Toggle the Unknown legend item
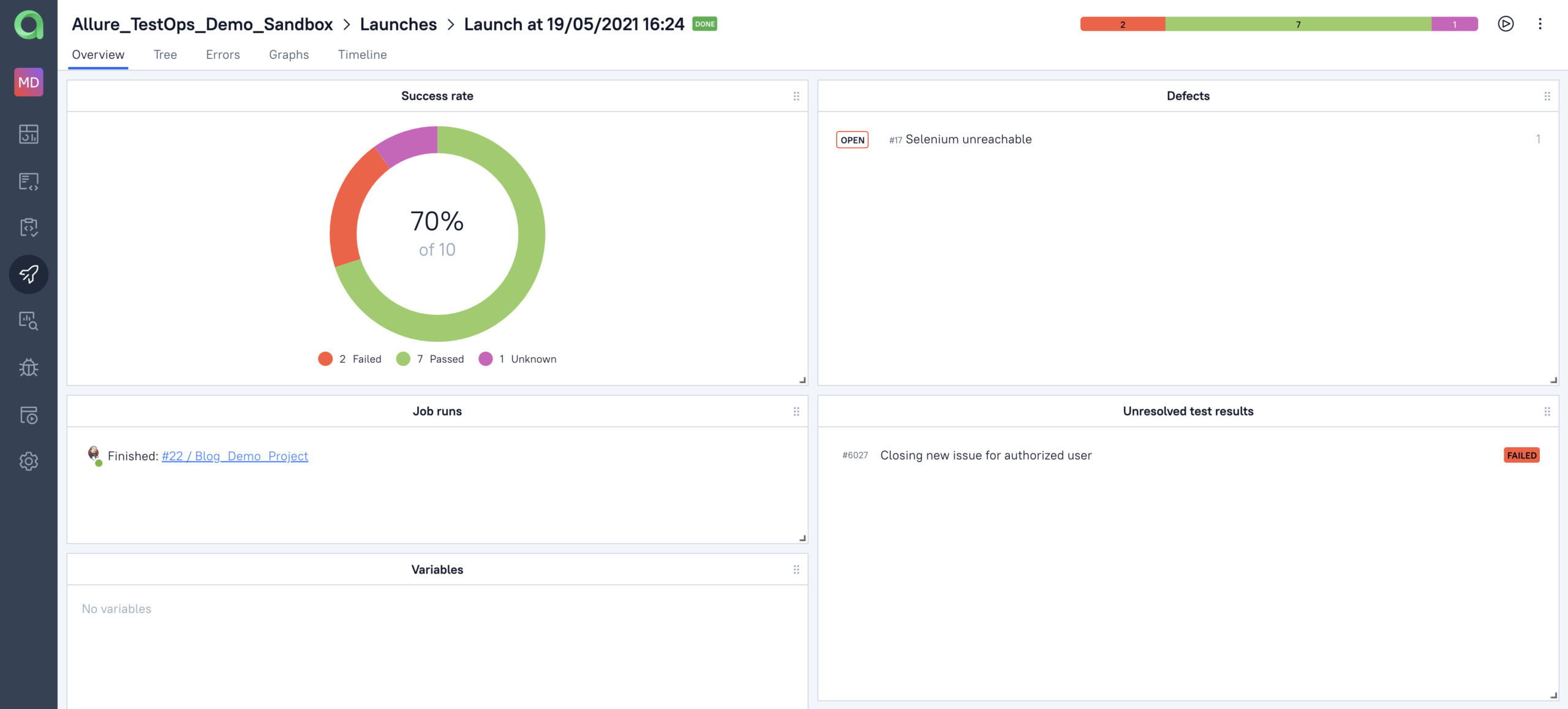 click(518, 359)
